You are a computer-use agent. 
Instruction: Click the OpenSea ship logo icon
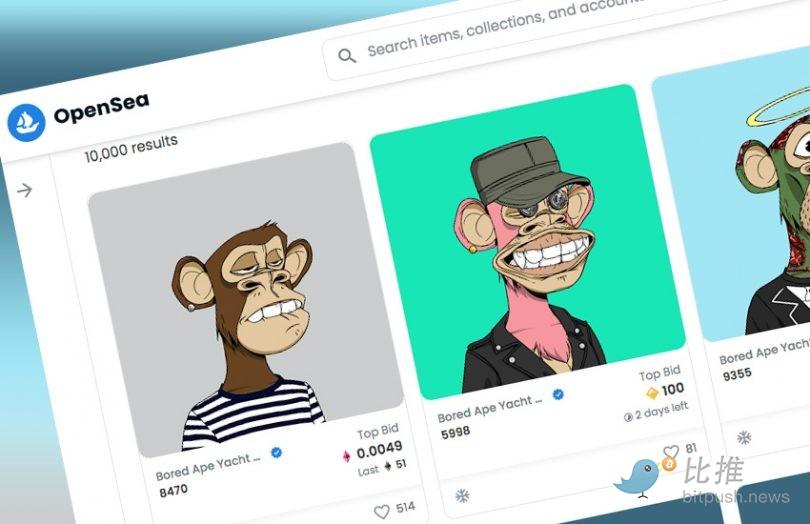pyautogui.click(x=26, y=122)
